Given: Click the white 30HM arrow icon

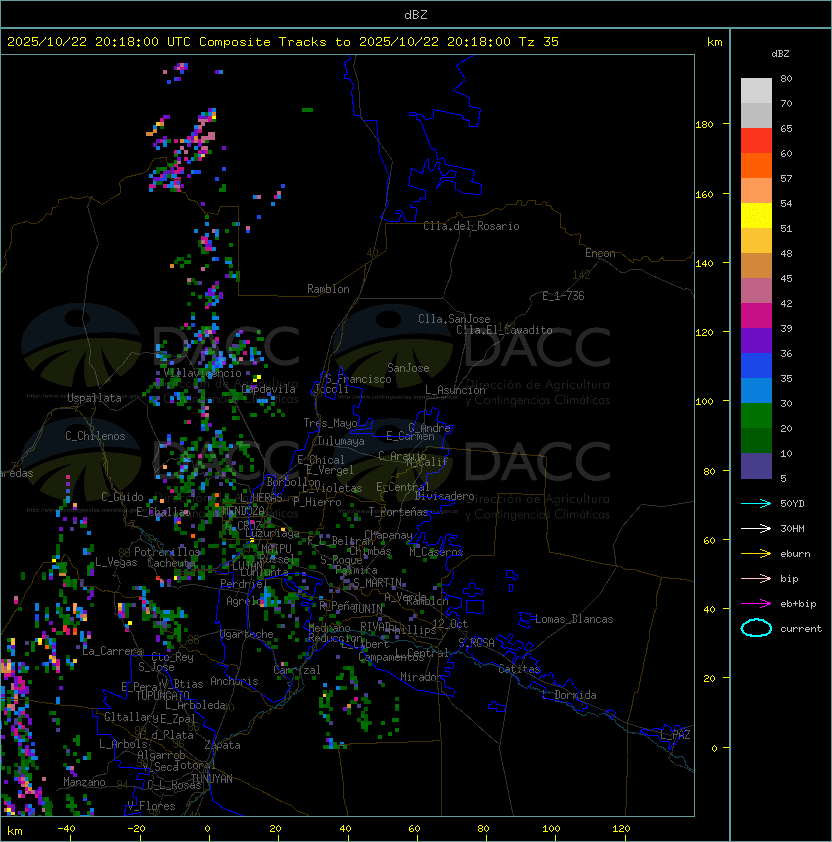Looking at the screenshot, I should tap(756, 528).
